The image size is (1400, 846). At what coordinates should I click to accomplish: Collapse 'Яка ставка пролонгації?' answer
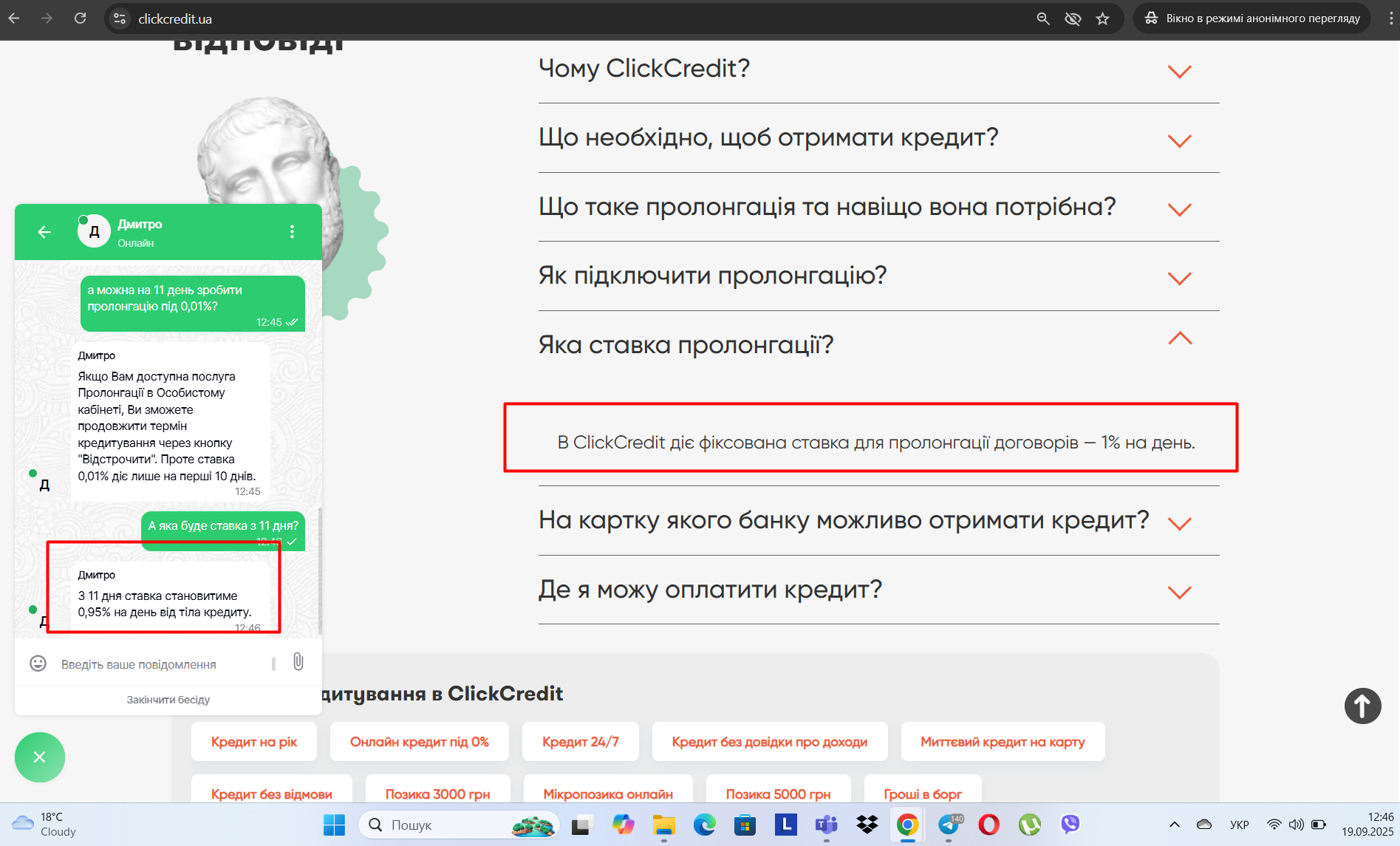pyautogui.click(x=878, y=344)
